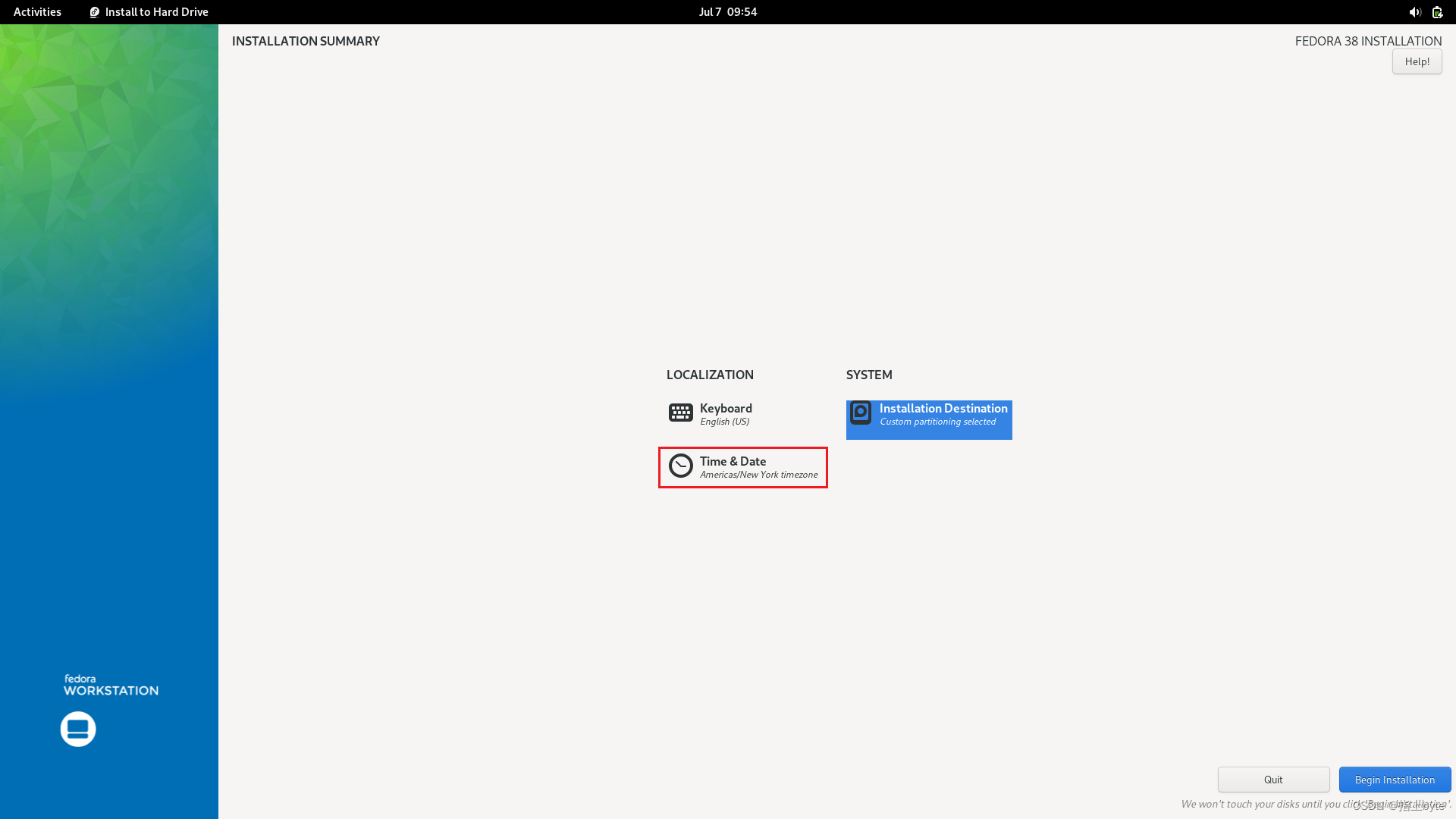Click the Americas/New York timezone subtitle

pyautogui.click(x=758, y=475)
